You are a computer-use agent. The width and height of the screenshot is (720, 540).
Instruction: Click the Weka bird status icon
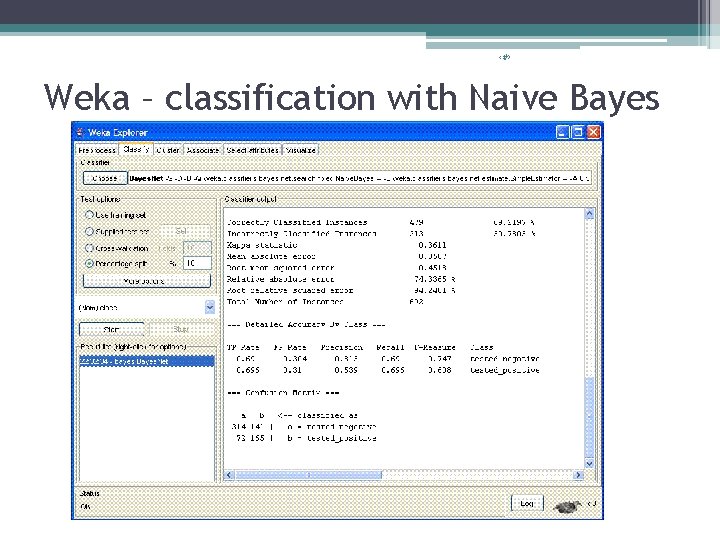coord(568,506)
